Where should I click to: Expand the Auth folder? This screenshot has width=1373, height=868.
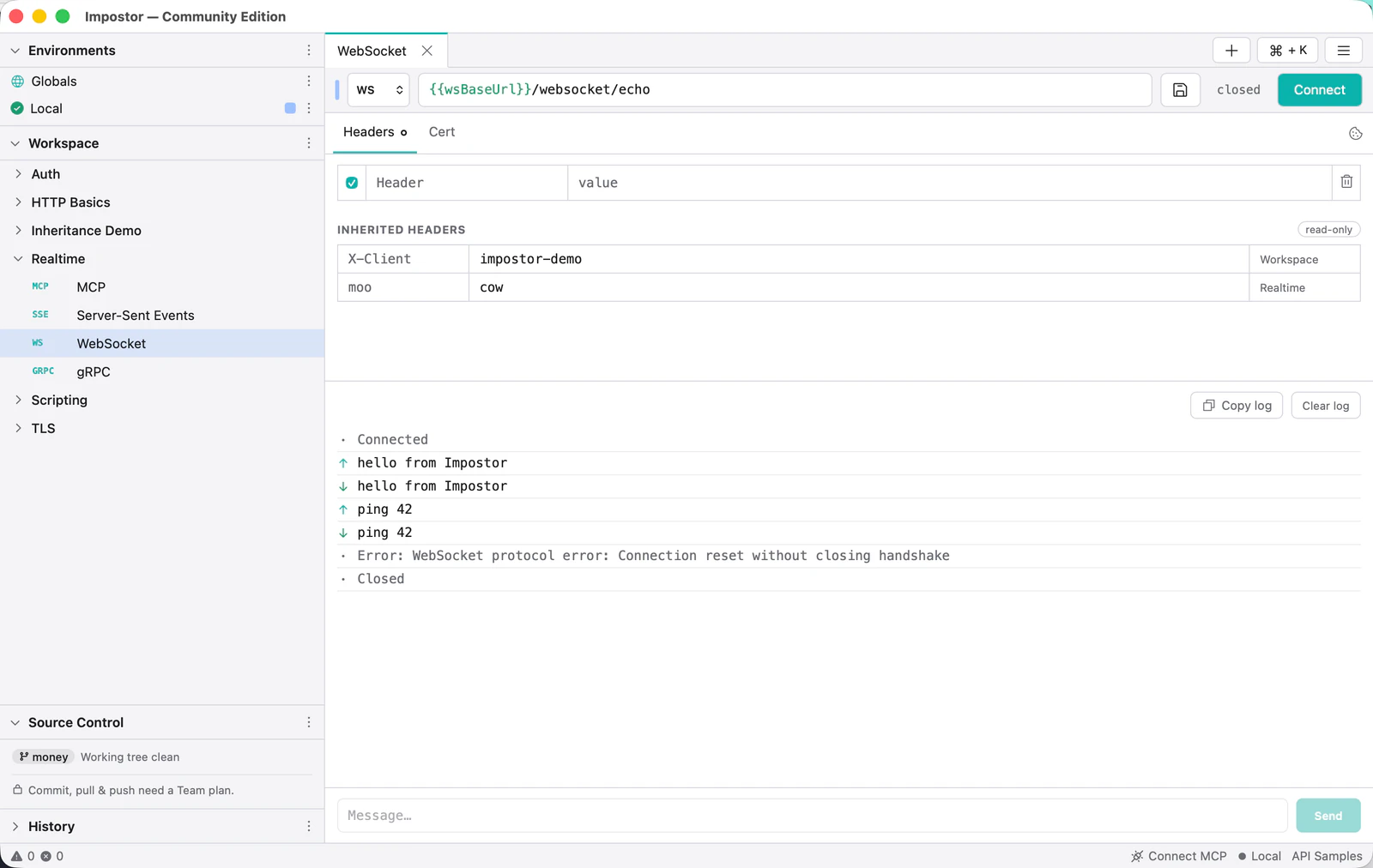point(18,173)
